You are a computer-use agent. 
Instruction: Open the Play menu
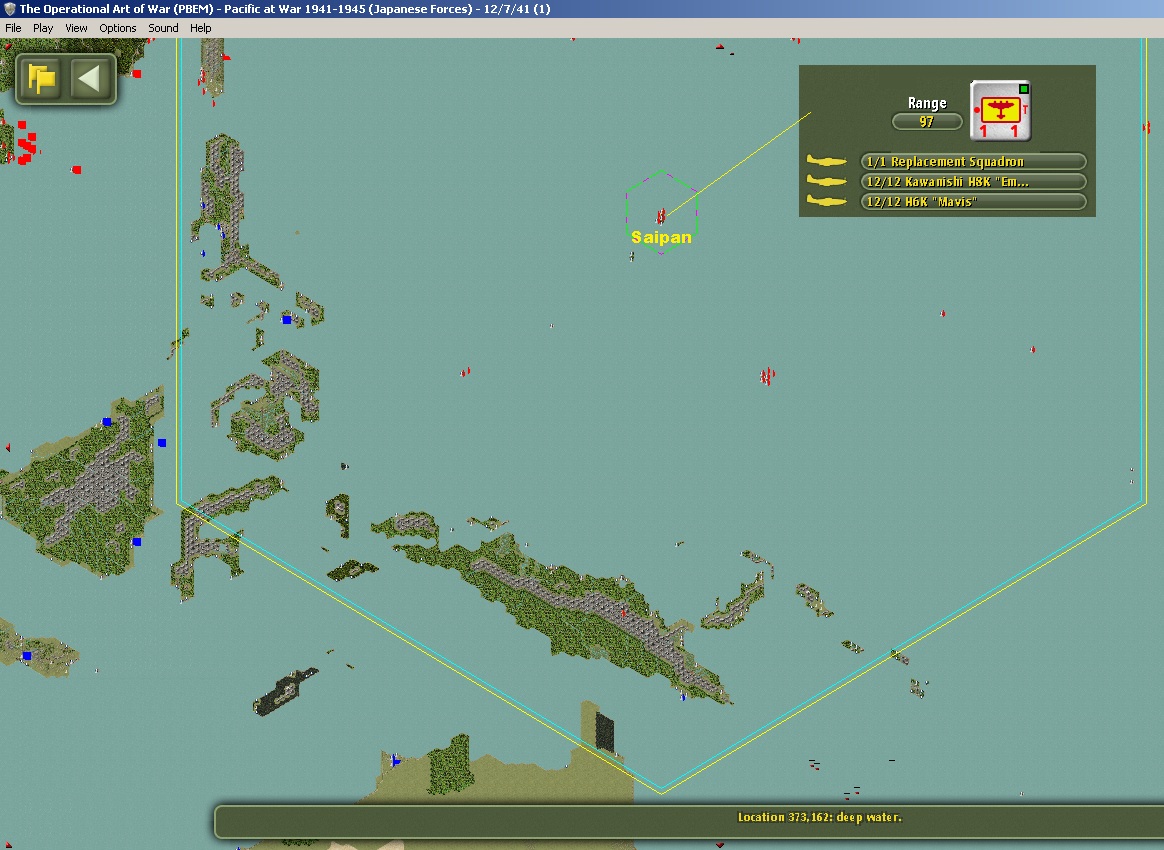coord(43,28)
